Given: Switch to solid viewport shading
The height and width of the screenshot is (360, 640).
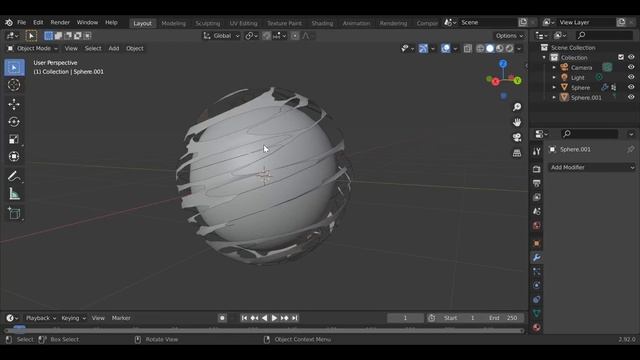Looking at the screenshot, I should click(490, 49).
